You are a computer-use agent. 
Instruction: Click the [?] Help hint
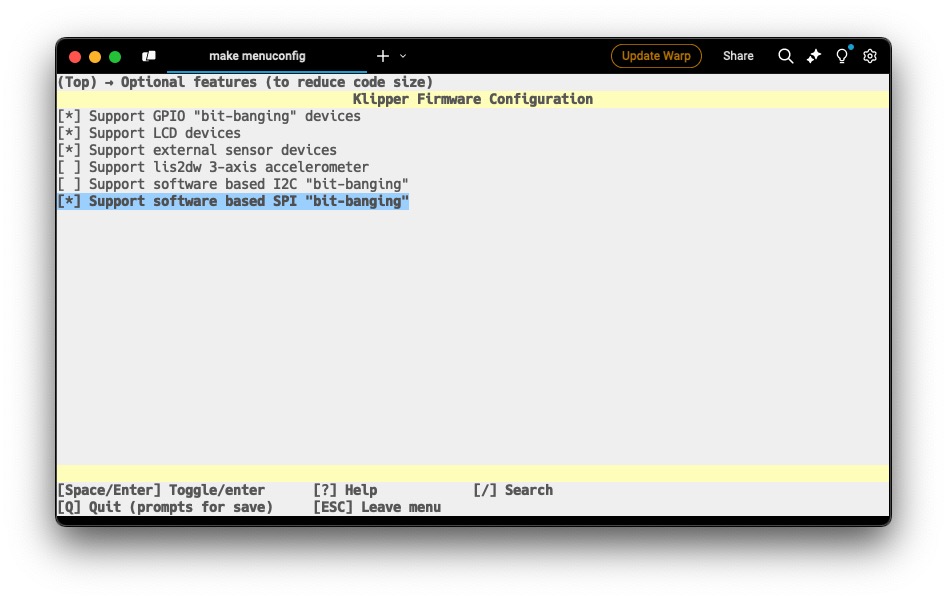coord(345,490)
